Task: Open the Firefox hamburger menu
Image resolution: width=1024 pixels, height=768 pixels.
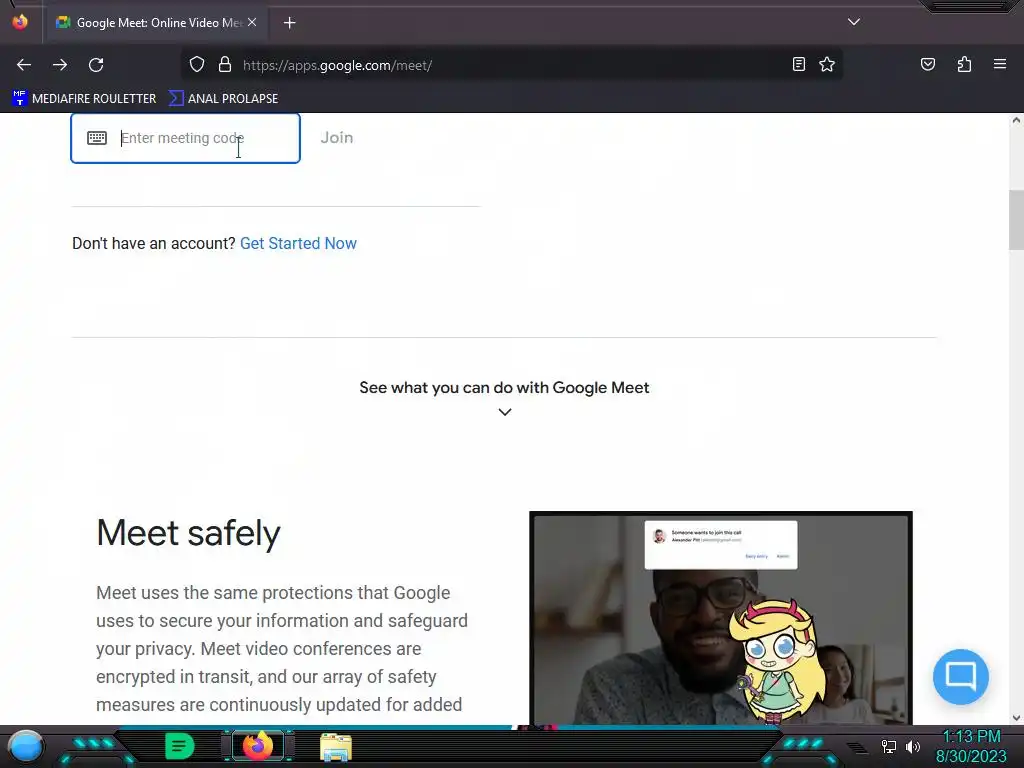Action: pyautogui.click(x=999, y=64)
